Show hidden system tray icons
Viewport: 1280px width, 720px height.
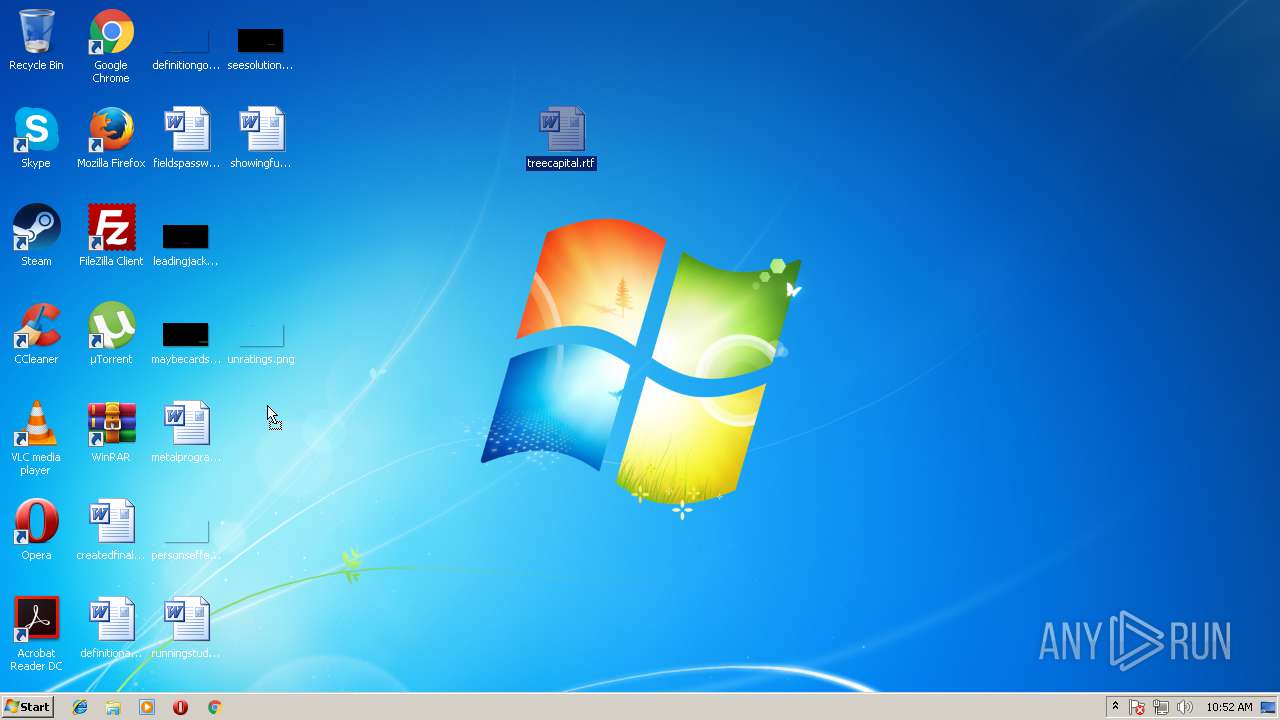pos(1115,707)
